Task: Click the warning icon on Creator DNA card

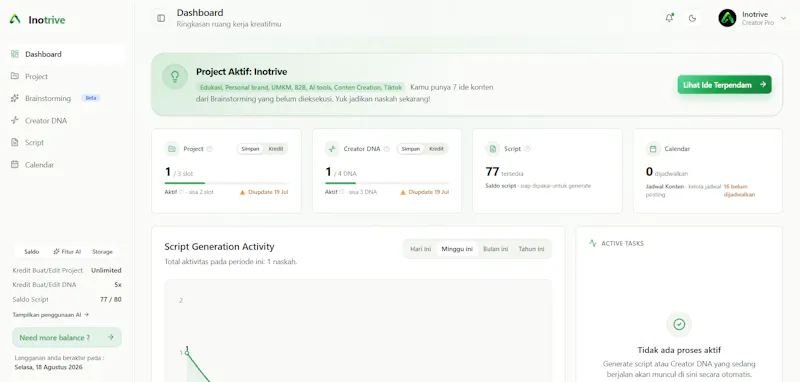Action: [403, 193]
